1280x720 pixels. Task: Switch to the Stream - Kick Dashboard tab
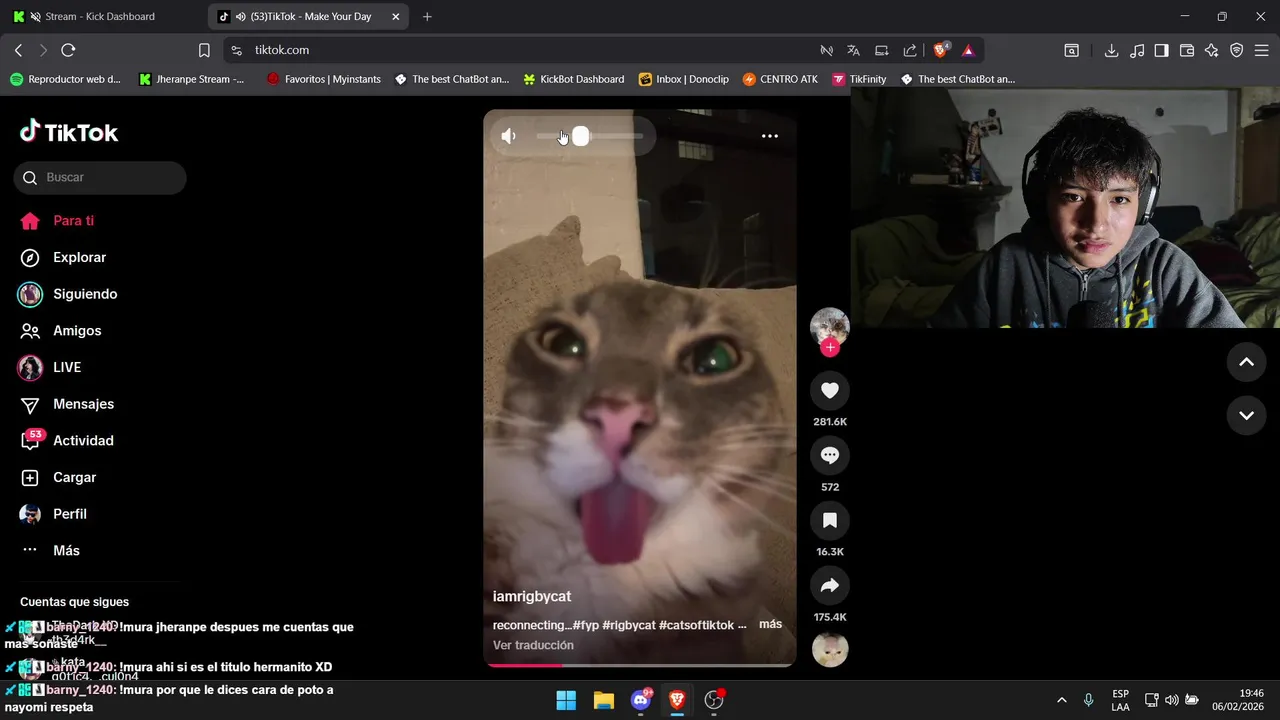tap(100, 16)
